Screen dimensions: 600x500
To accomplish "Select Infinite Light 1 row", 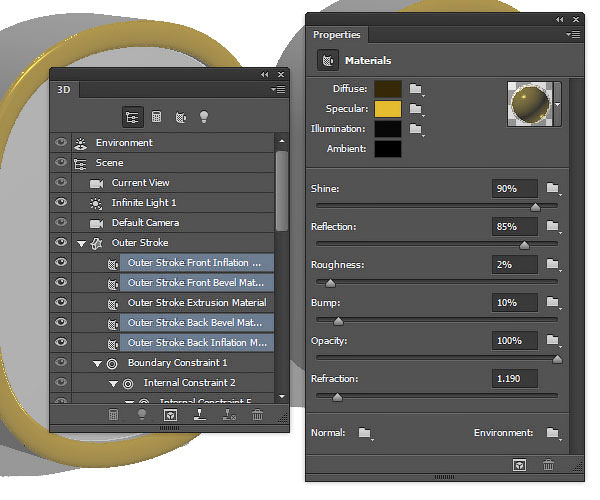I will coord(173,202).
